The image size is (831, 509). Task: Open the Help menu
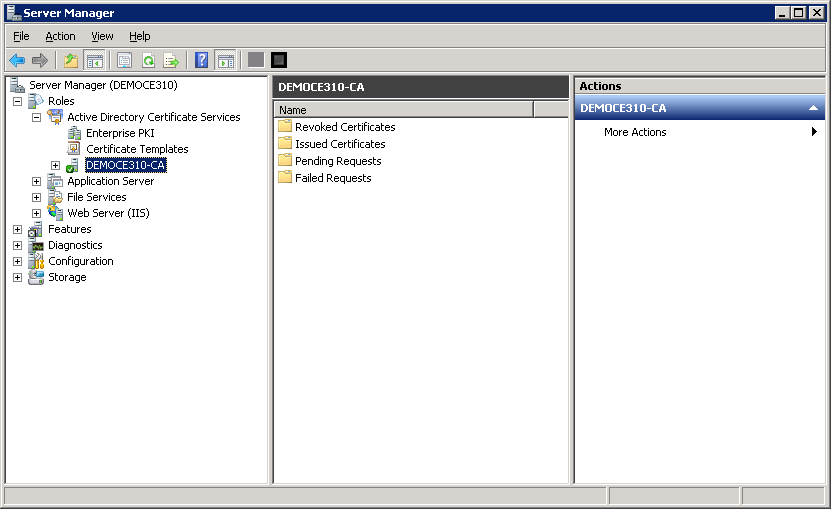pyautogui.click(x=139, y=36)
